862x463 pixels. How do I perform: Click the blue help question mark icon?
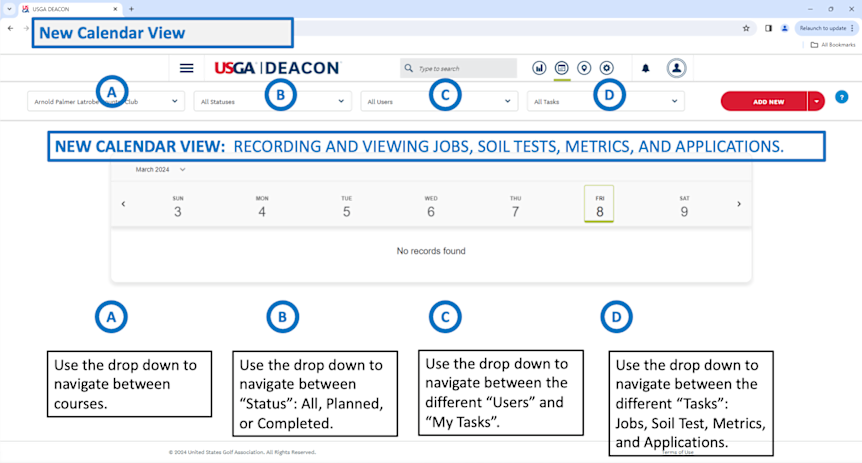pos(841,97)
